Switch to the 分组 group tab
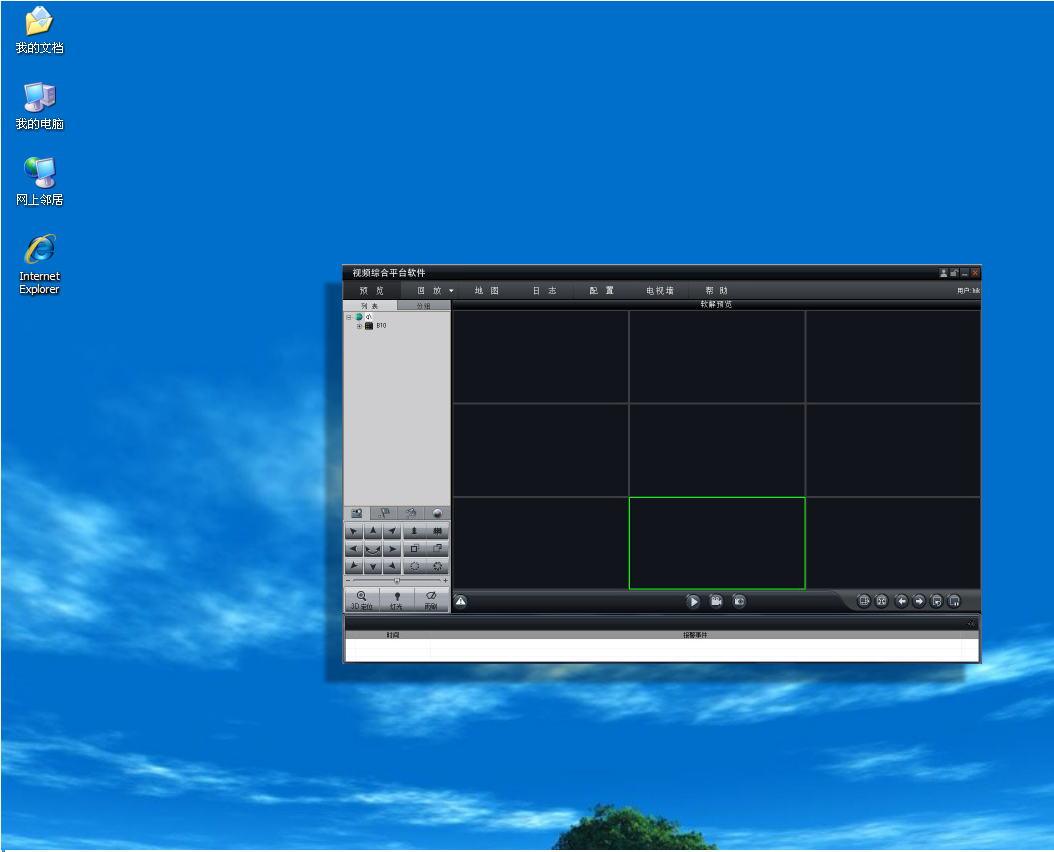The image size is (1054, 852). 423,305
